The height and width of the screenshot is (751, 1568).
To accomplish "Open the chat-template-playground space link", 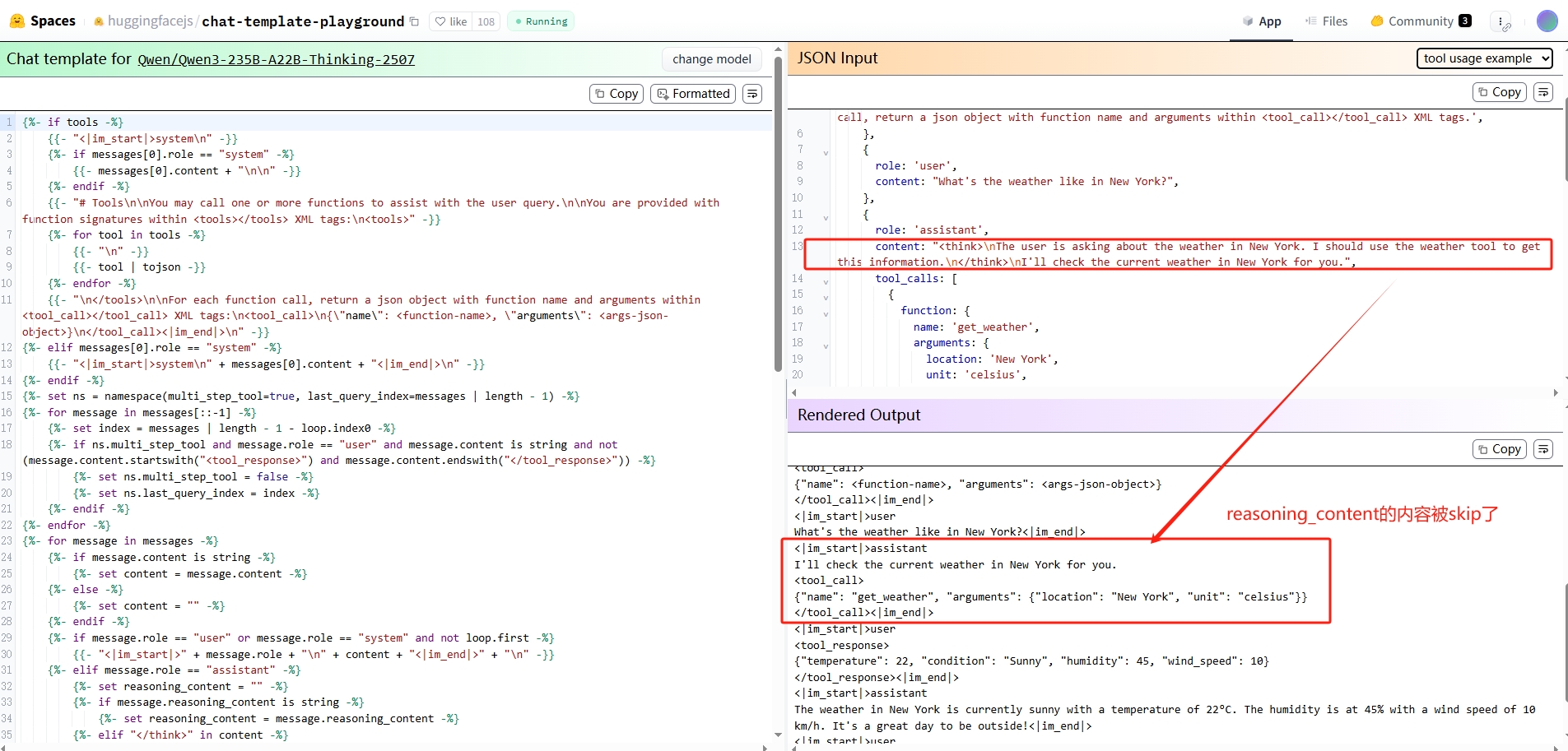I will pos(303,21).
